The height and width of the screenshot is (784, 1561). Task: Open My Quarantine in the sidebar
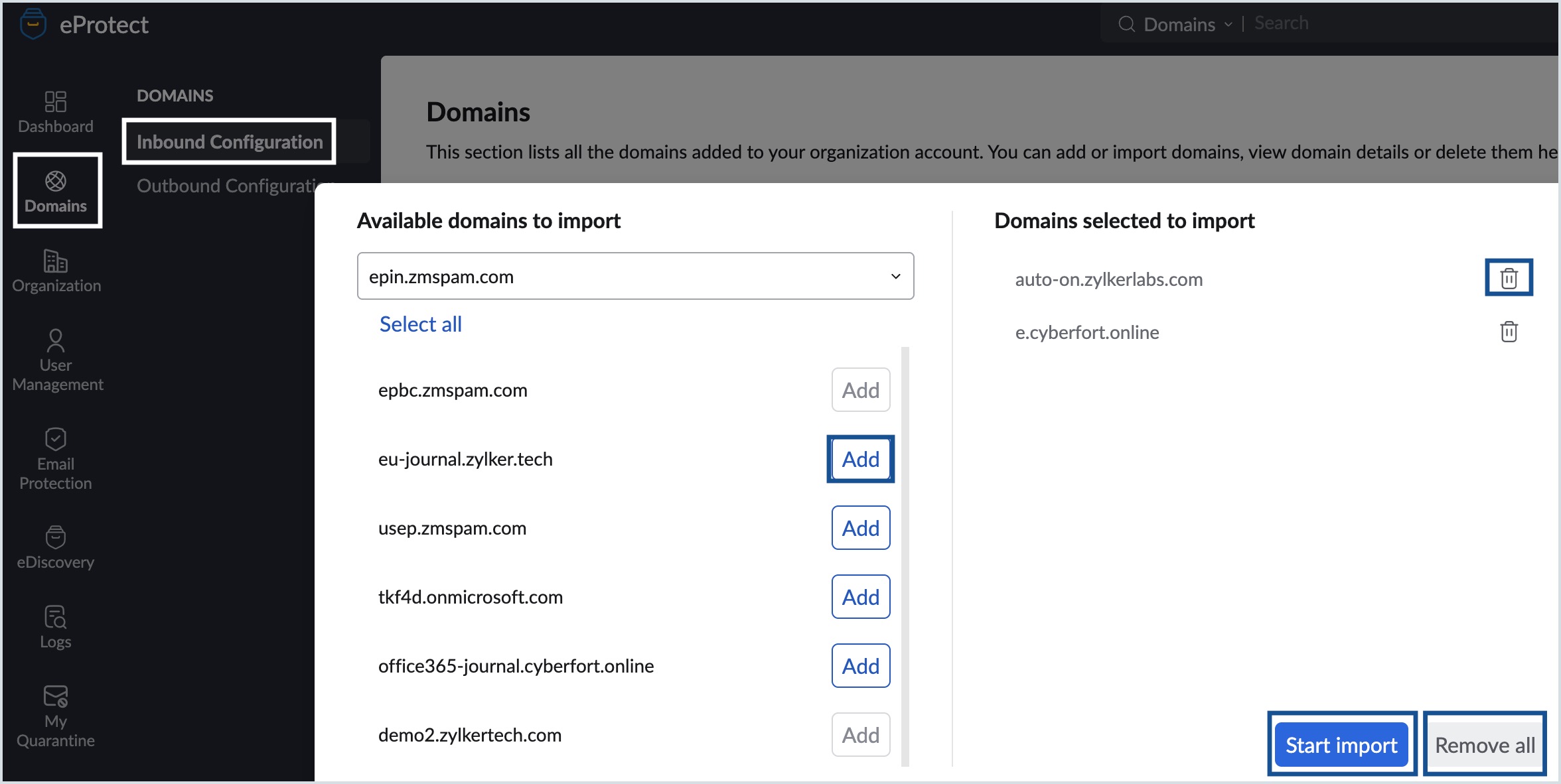56,716
